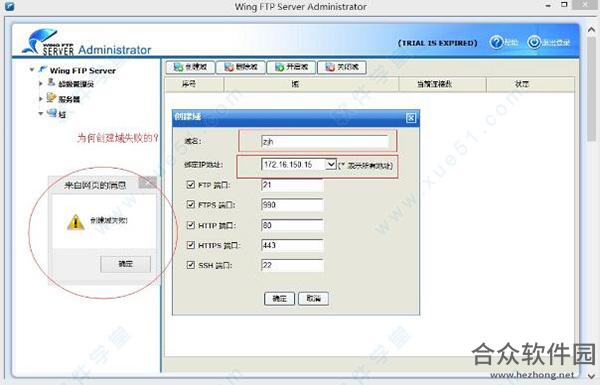This screenshot has height=385, width=600.
Task: Uncheck the HTTPS port checkbox
Action: tap(191, 245)
